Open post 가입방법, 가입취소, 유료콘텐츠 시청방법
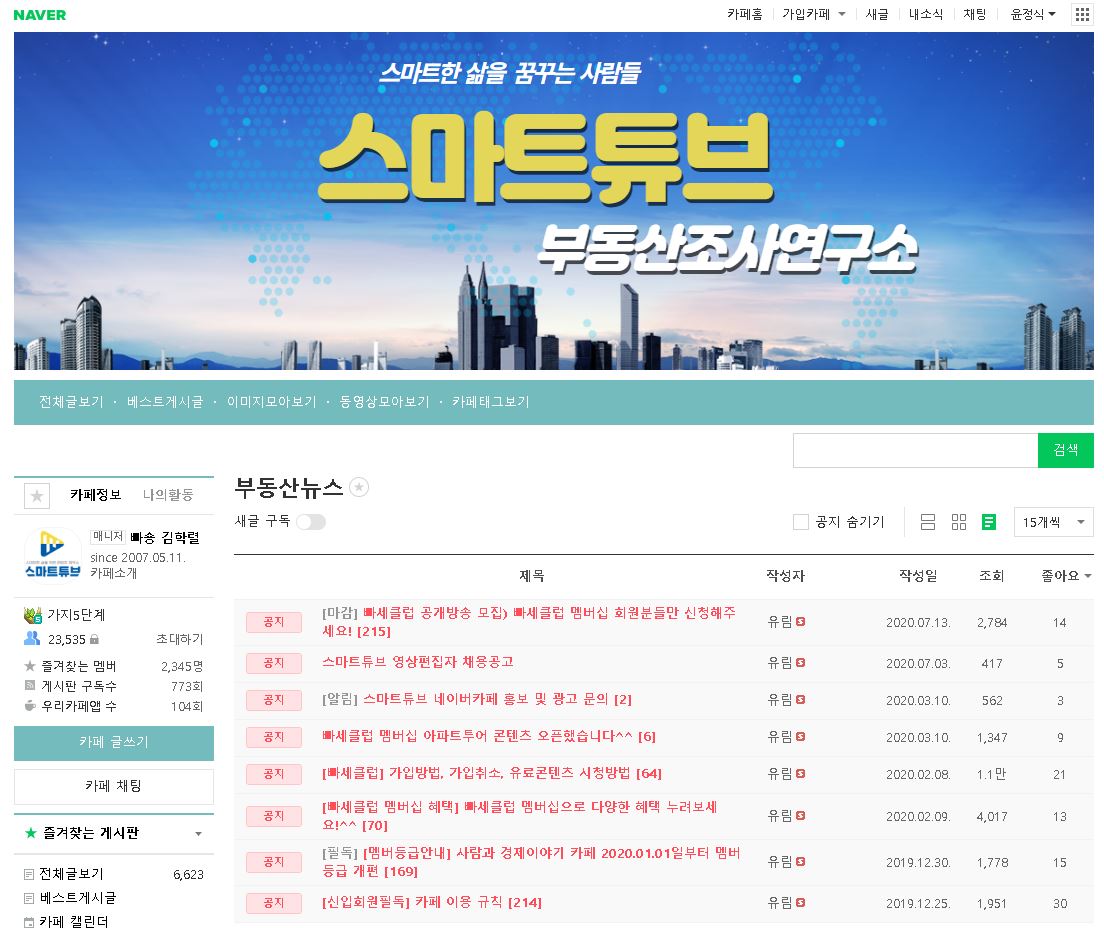The image size is (1104, 928). click(x=491, y=773)
